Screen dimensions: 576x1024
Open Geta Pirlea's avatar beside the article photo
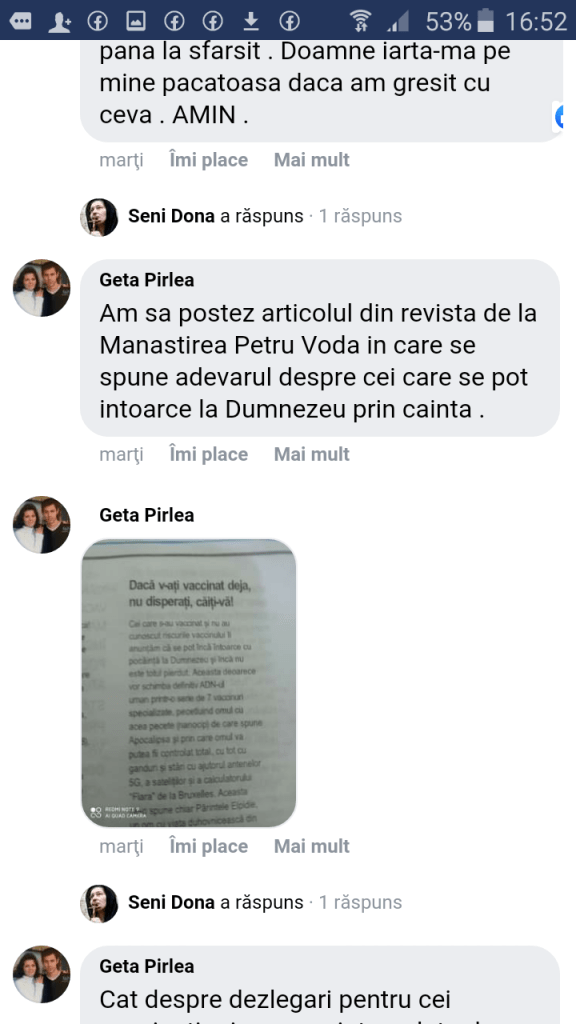[42, 524]
